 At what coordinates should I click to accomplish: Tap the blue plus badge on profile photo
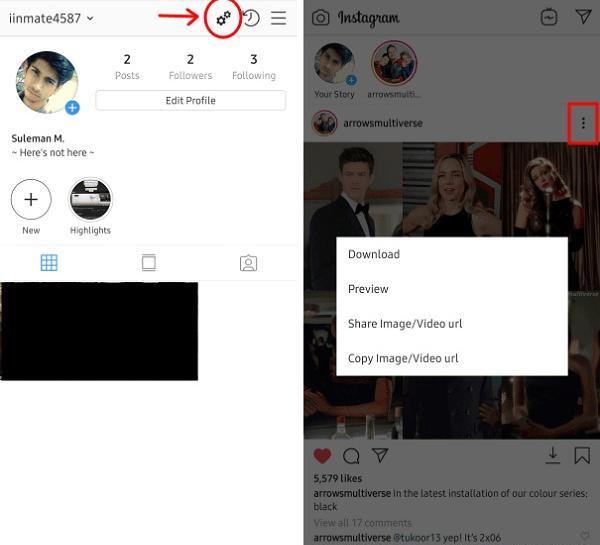(x=72, y=108)
